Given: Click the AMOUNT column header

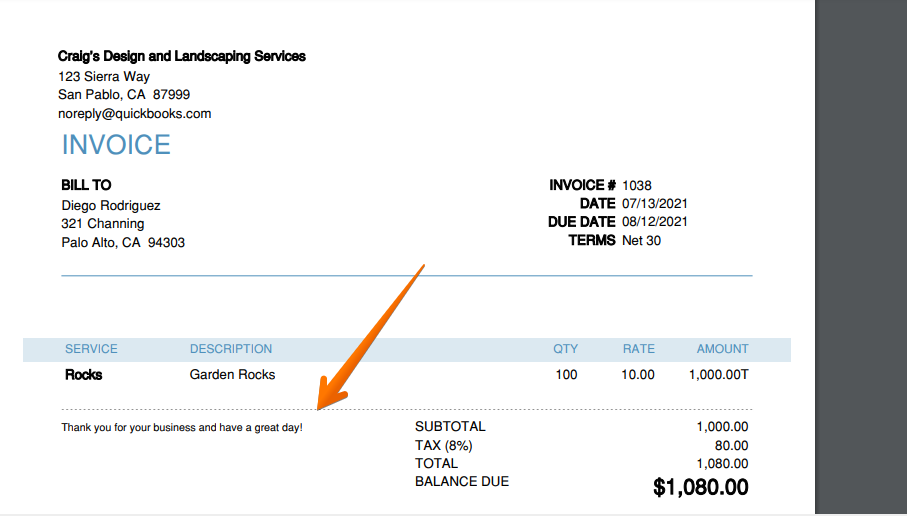Looking at the screenshot, I should point(722,349).
